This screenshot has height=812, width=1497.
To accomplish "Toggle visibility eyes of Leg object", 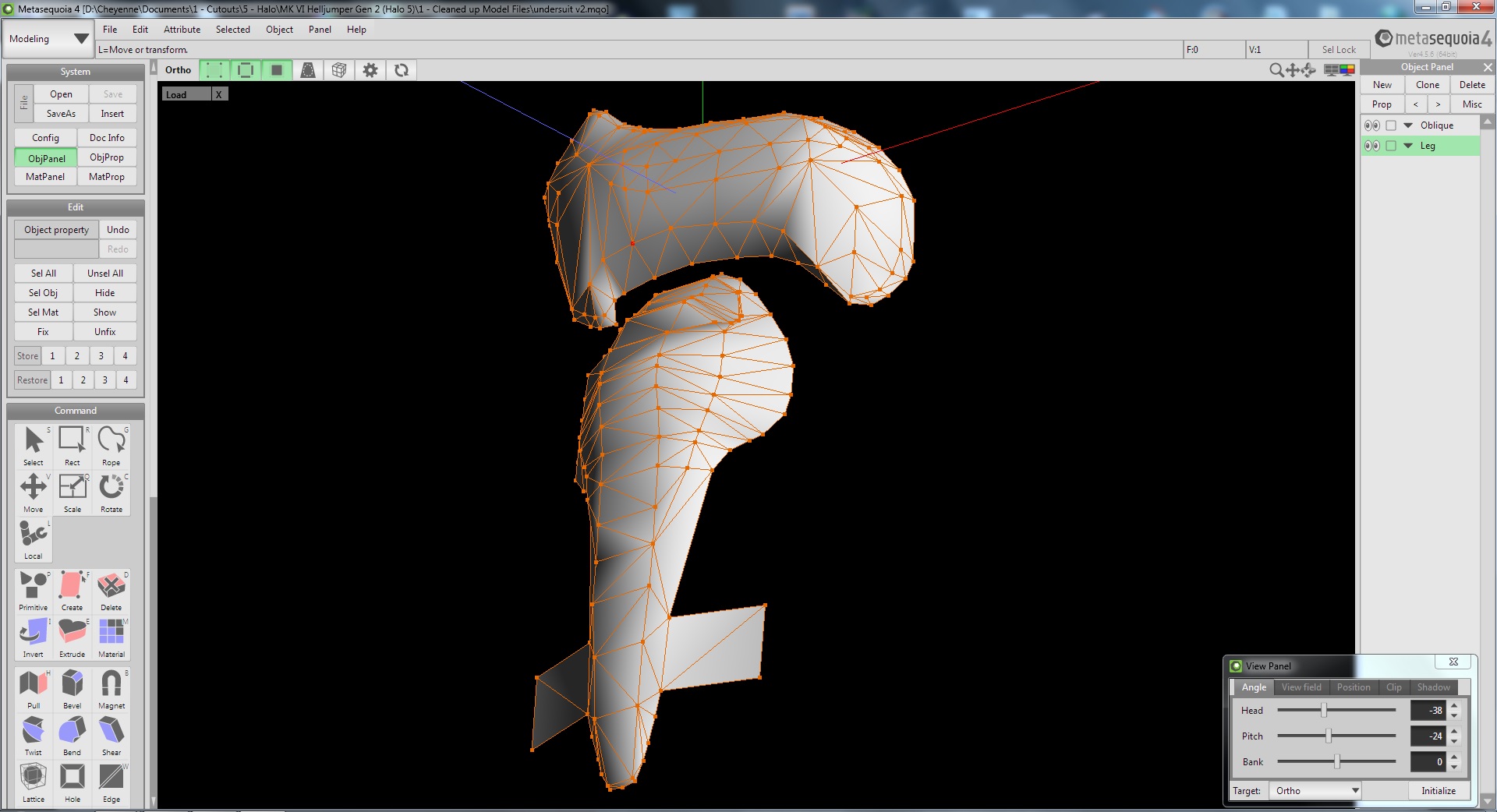I will [1372, 146].
